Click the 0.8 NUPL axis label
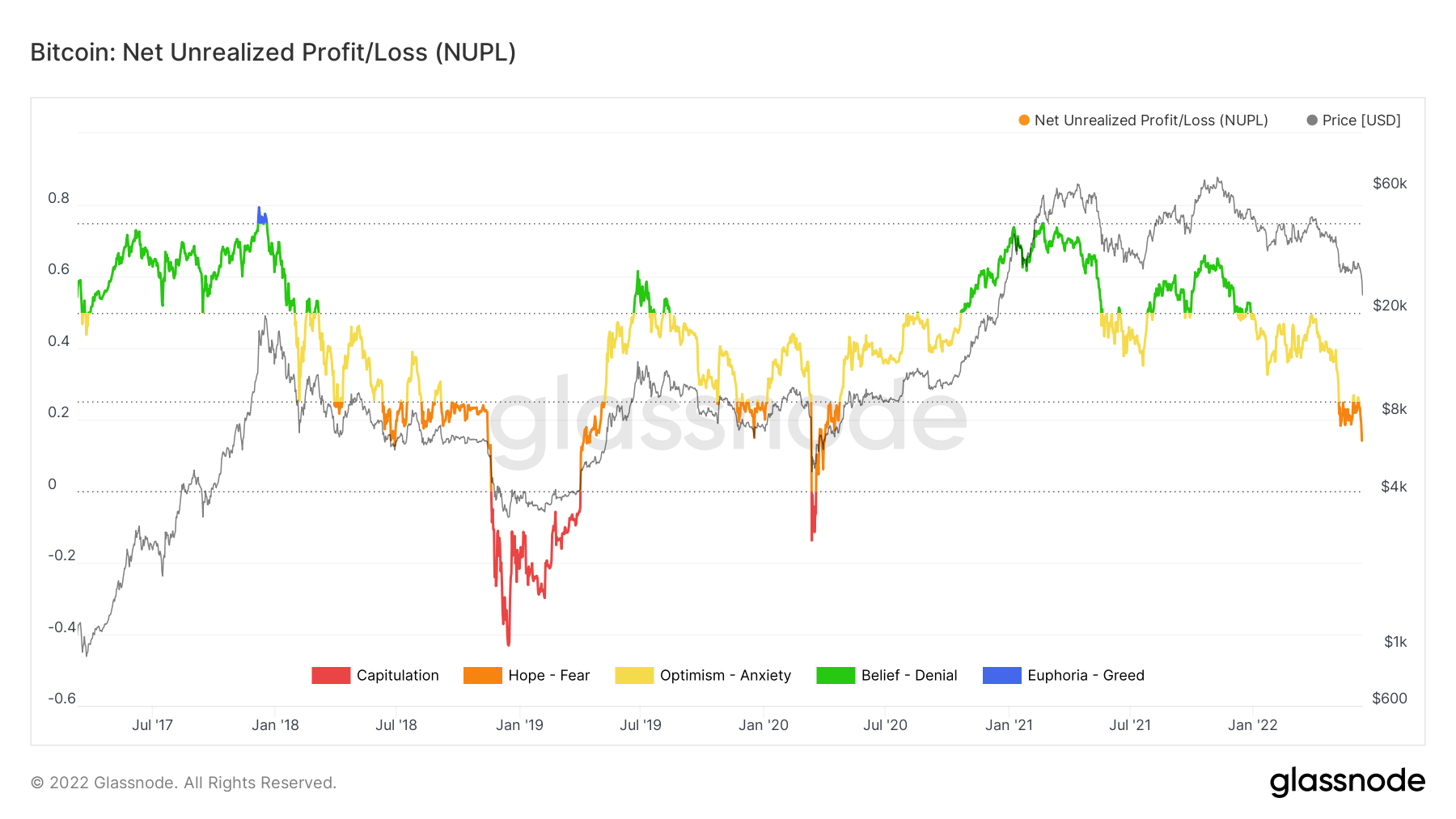This screenshot has height=819, width=1456. click(58, 198)
